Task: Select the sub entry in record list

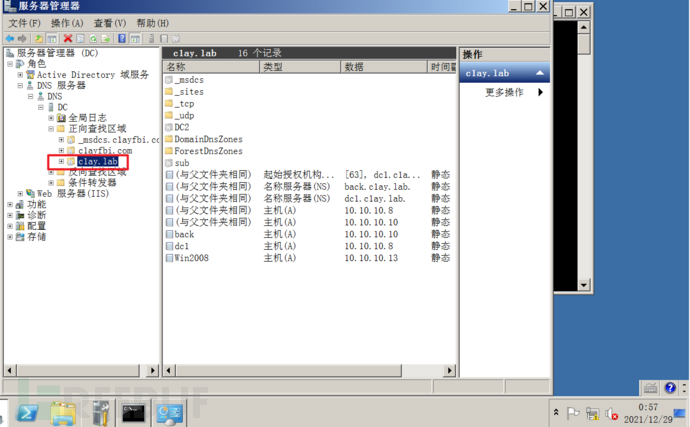Action: [177, 163]
